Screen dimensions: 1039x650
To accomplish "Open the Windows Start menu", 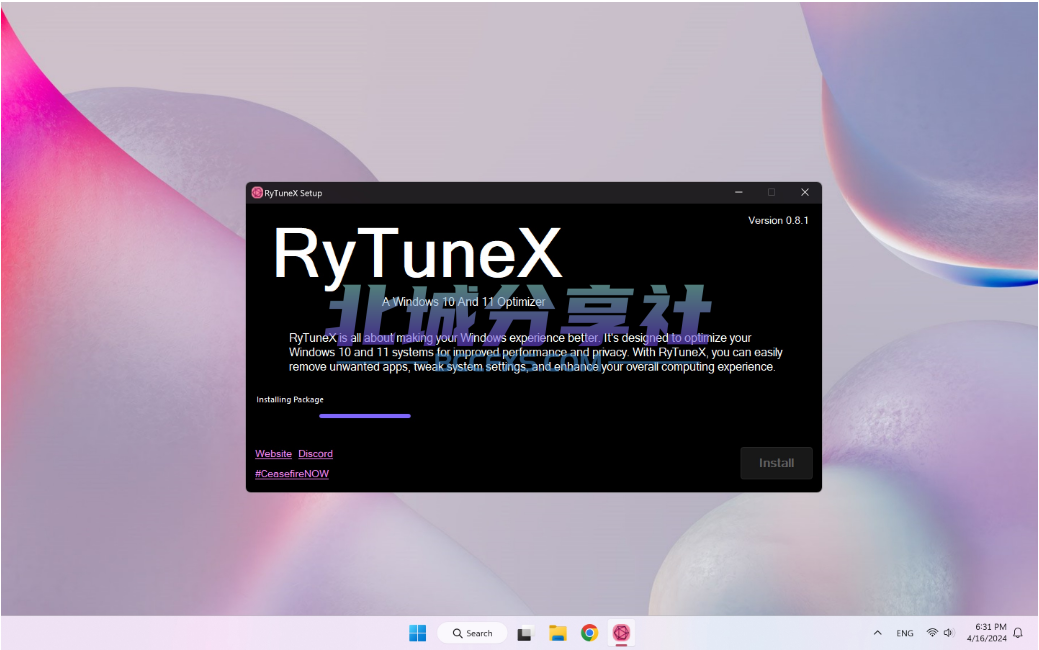I will click(x=417, y=633).
